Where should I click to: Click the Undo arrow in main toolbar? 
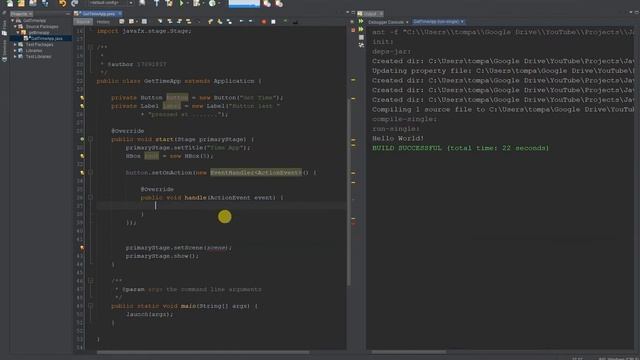click(x=62, y=4)
